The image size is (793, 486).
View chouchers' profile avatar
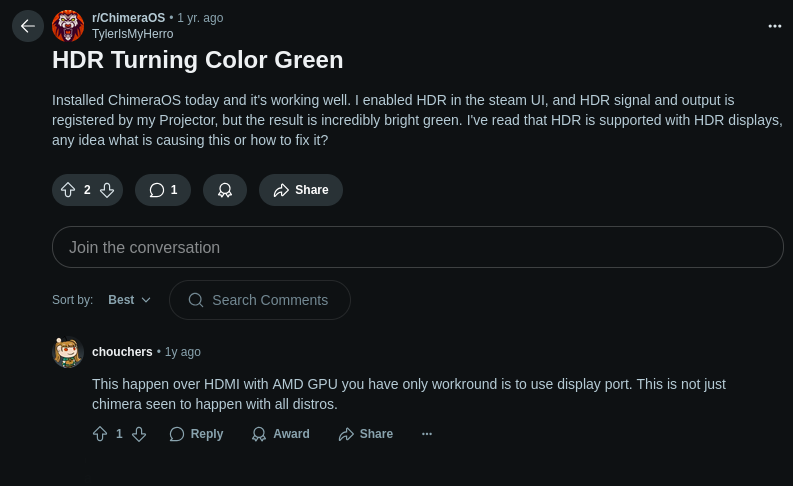68,352
